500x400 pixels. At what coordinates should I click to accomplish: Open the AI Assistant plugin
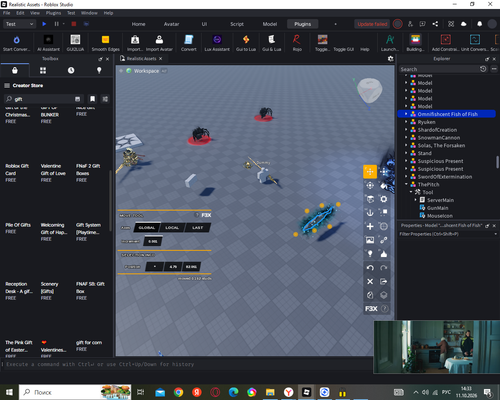click(48, 43)
